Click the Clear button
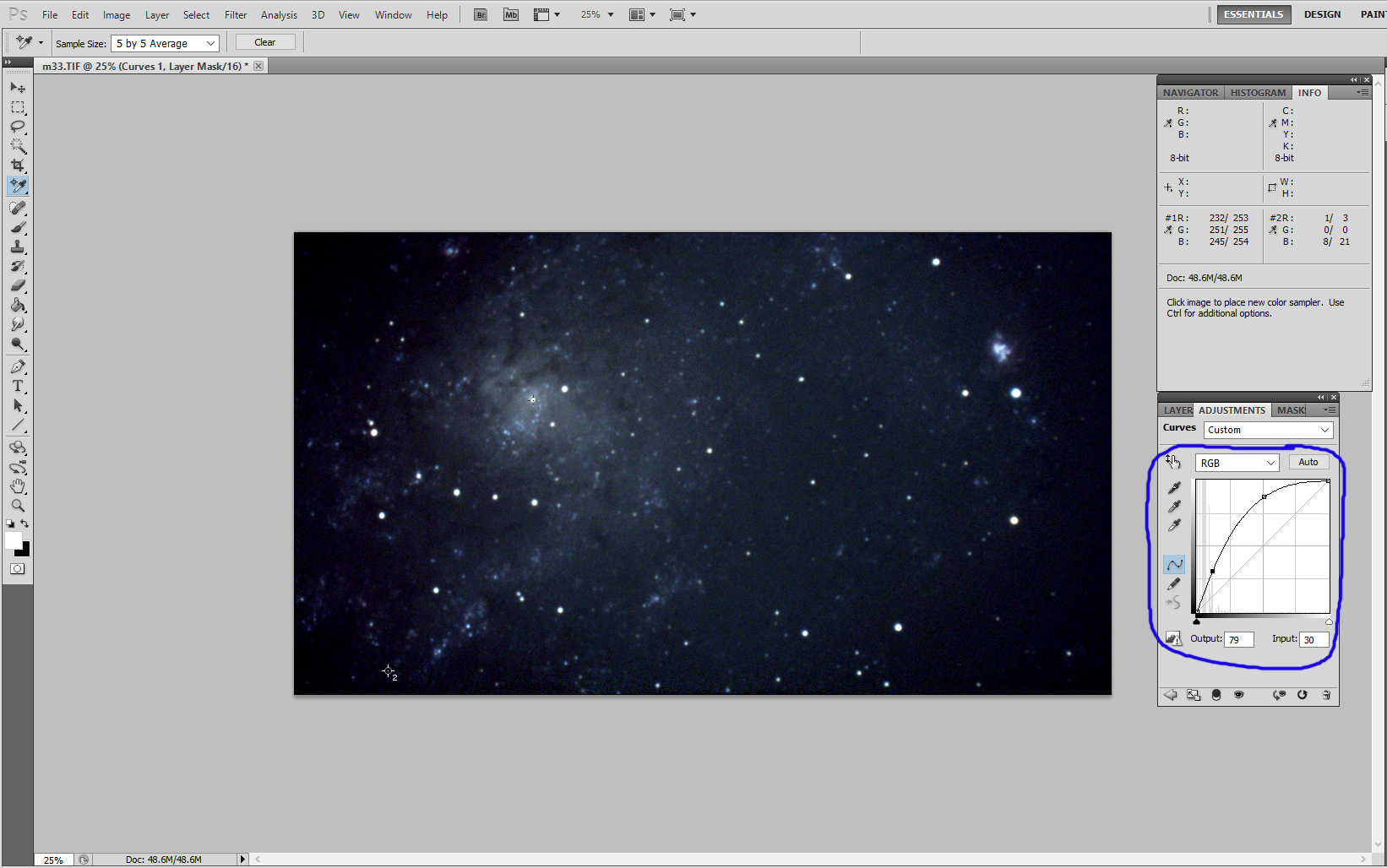 pos(265,42)
